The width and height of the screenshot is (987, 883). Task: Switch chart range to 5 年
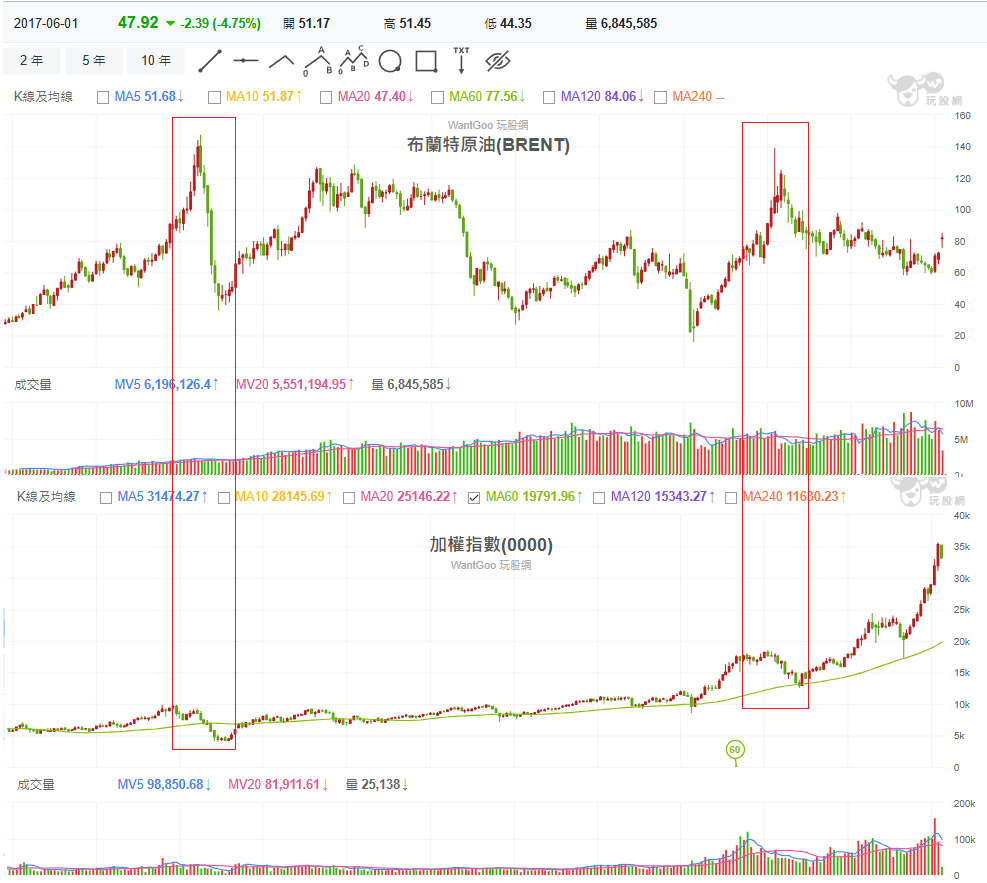[94, 61]
